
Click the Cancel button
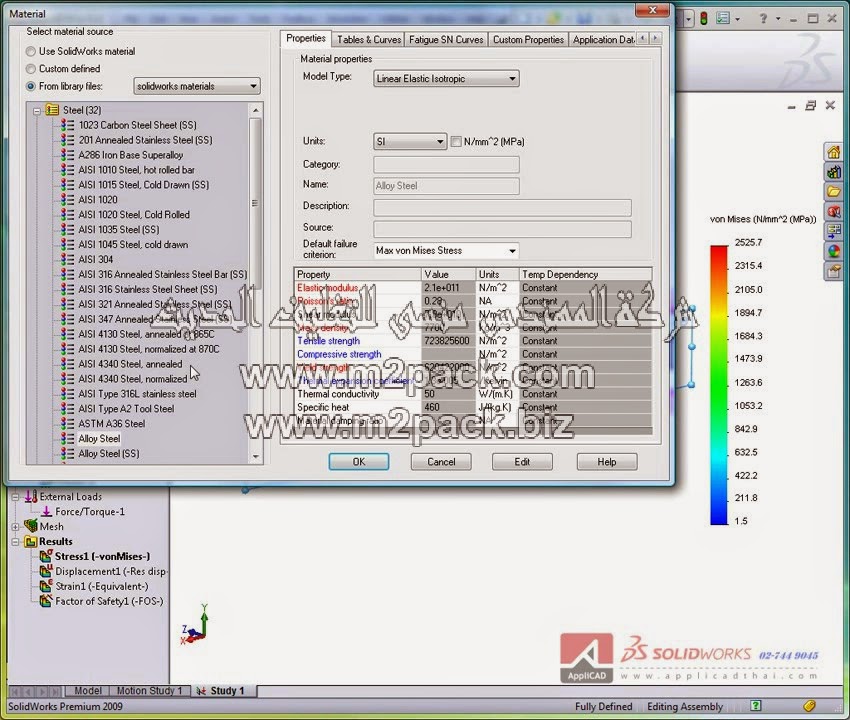441,462
